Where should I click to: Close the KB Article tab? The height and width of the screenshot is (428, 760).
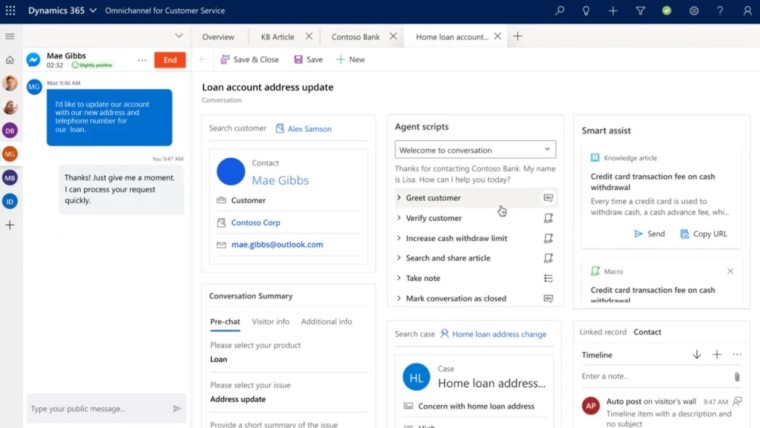click(309, 36)
